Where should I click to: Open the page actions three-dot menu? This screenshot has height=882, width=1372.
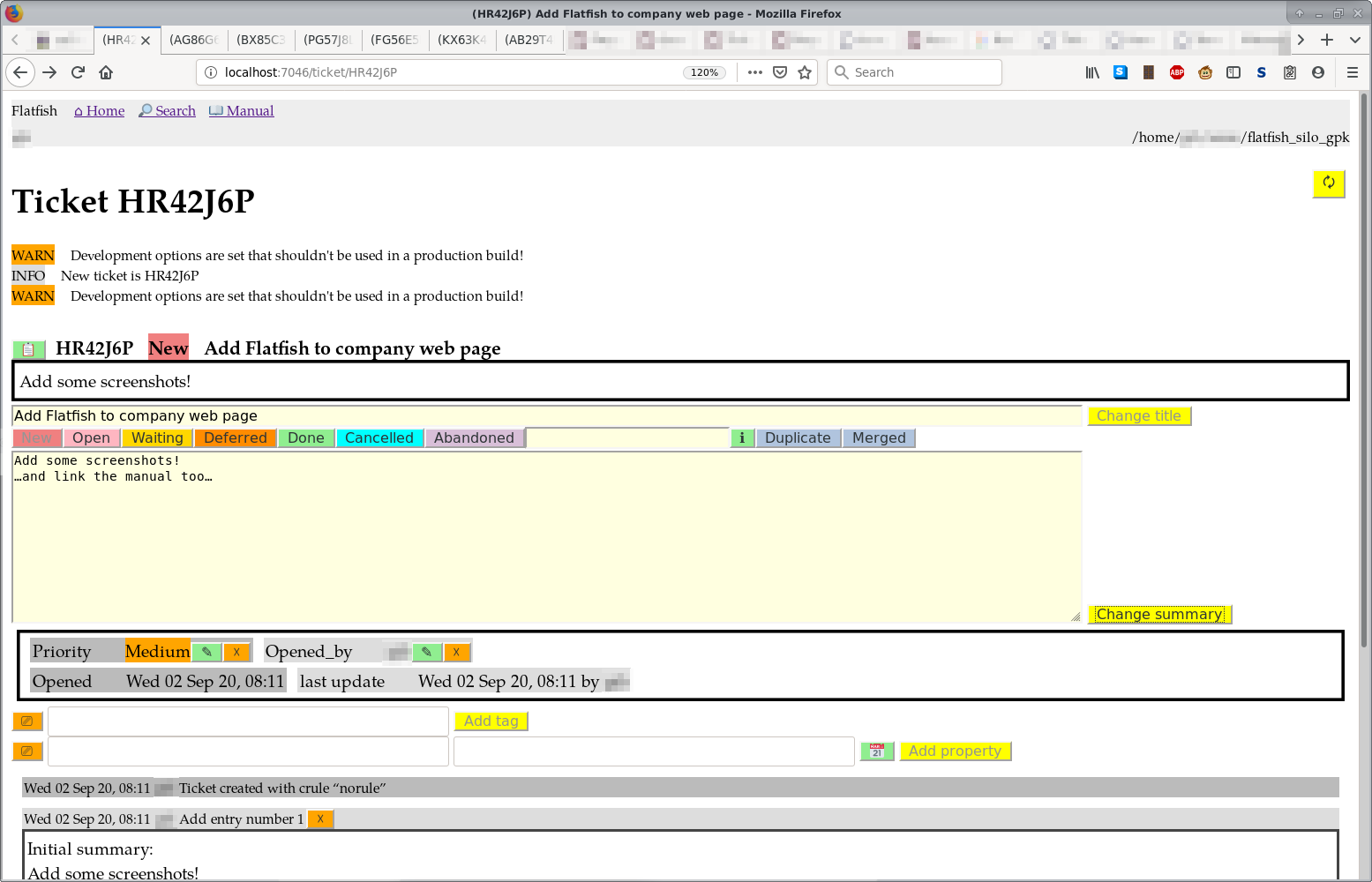(754, 72)
